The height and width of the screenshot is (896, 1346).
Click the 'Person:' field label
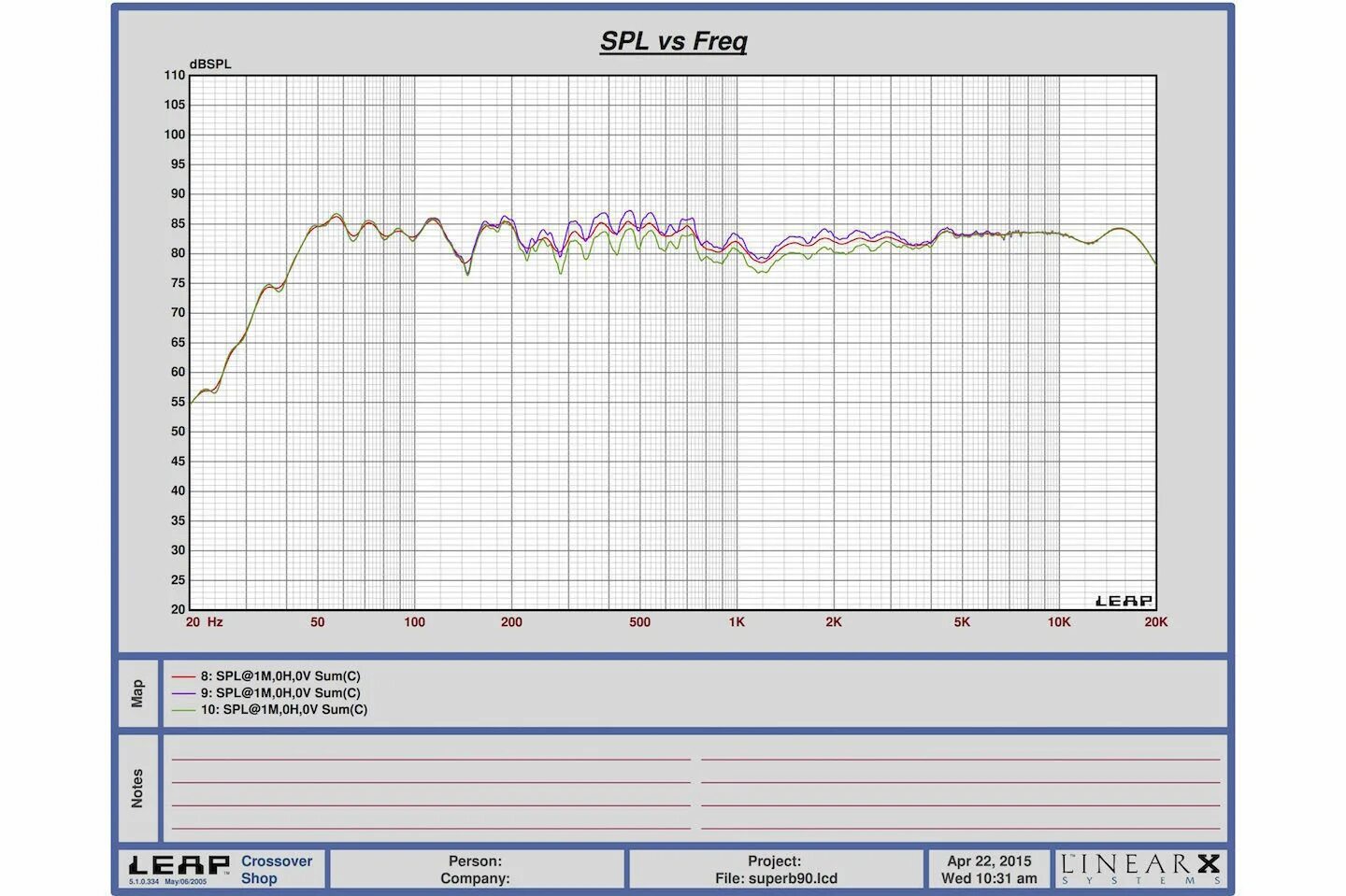[475, 860]
